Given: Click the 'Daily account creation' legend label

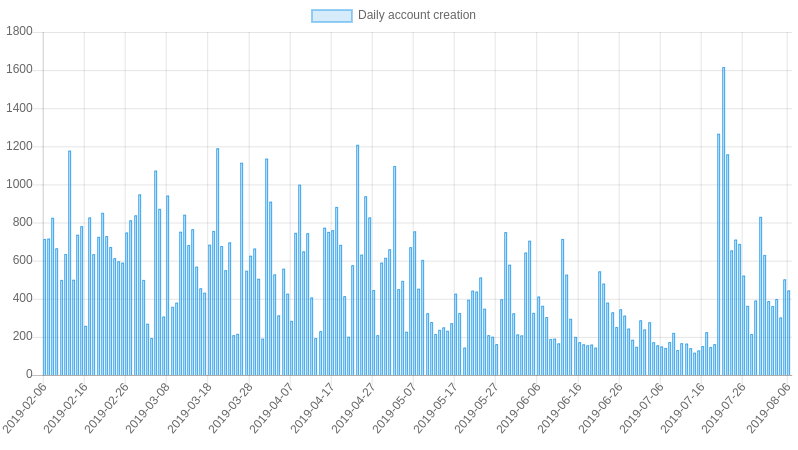Looking at the screenshot, I should point(417,15).
